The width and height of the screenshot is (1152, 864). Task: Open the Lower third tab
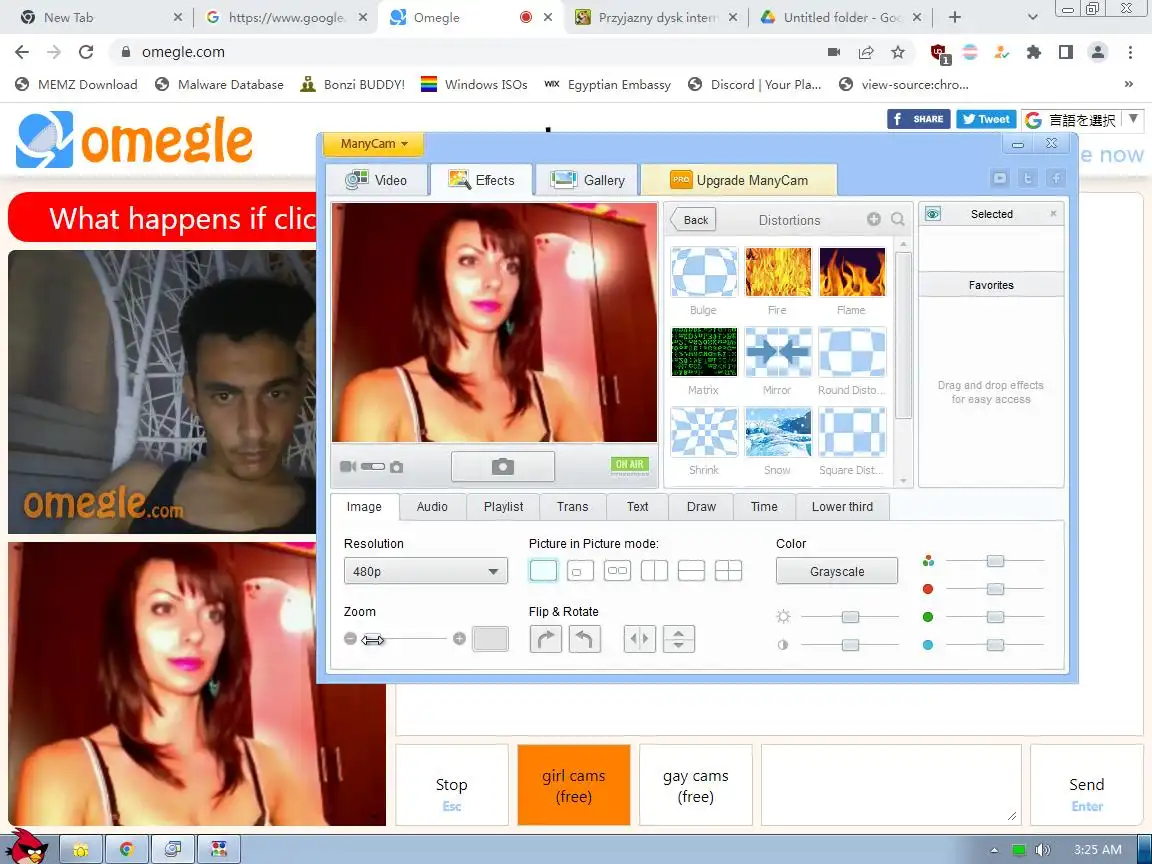(842, 506)
